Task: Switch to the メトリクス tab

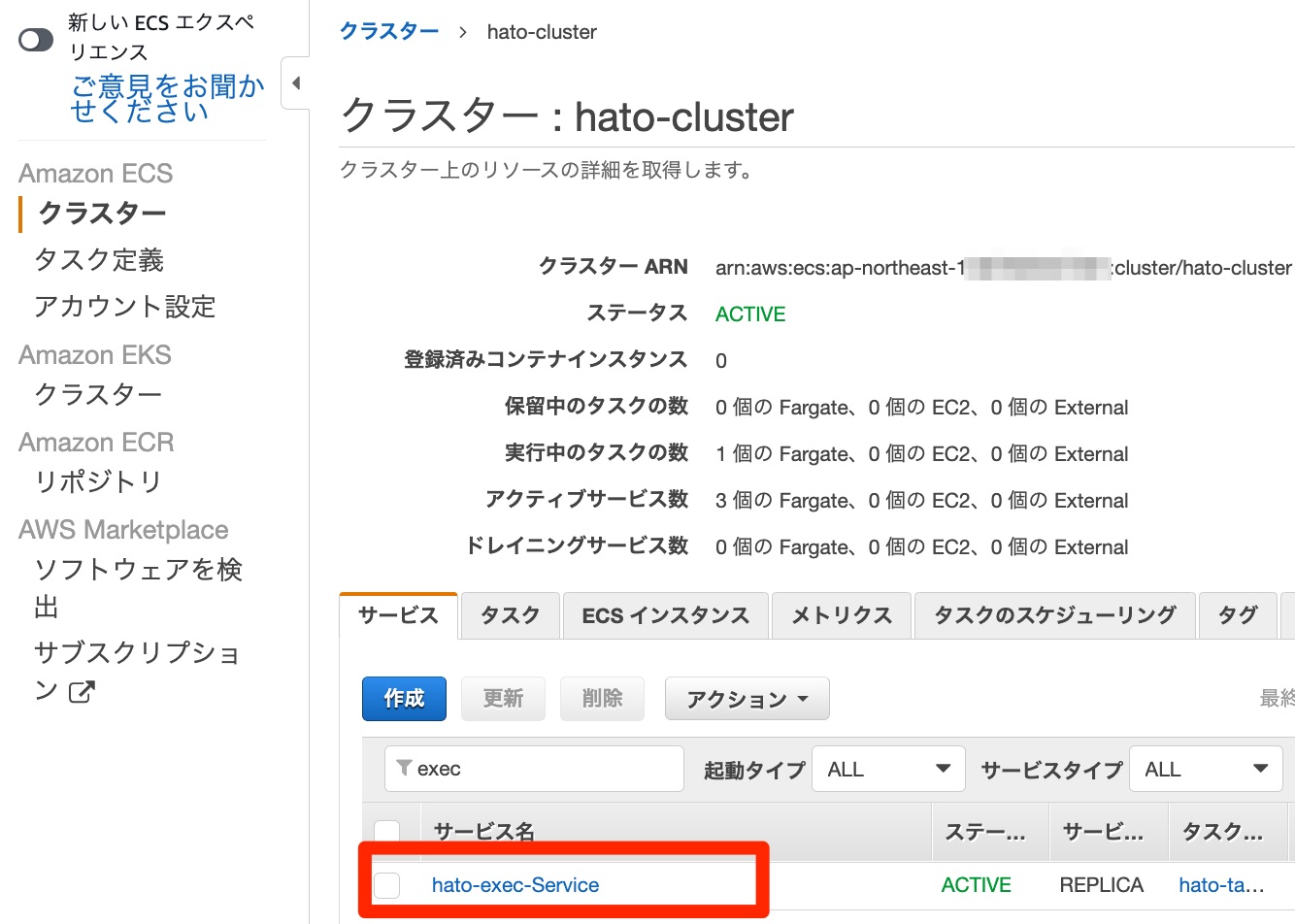Action: click(x=841, y=614)
